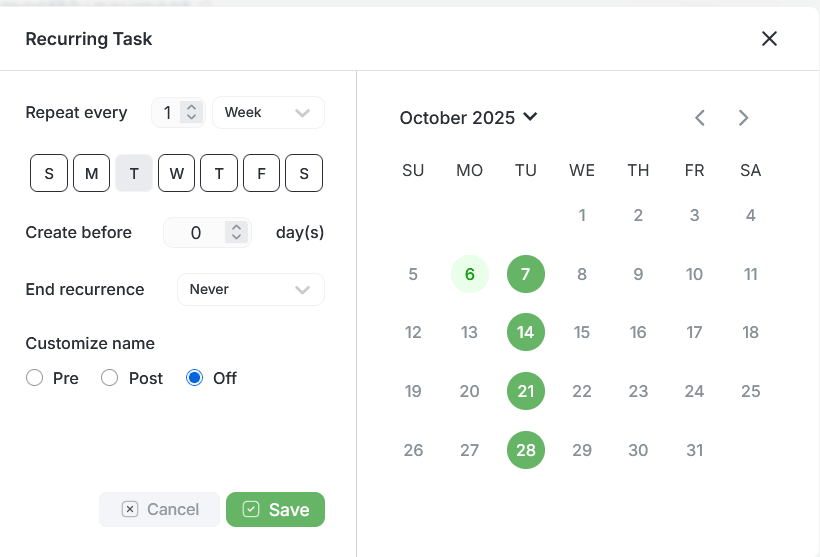Toggle Sunday in weekday selector
This screenshot has width=820, height=557.
point(49,173)
